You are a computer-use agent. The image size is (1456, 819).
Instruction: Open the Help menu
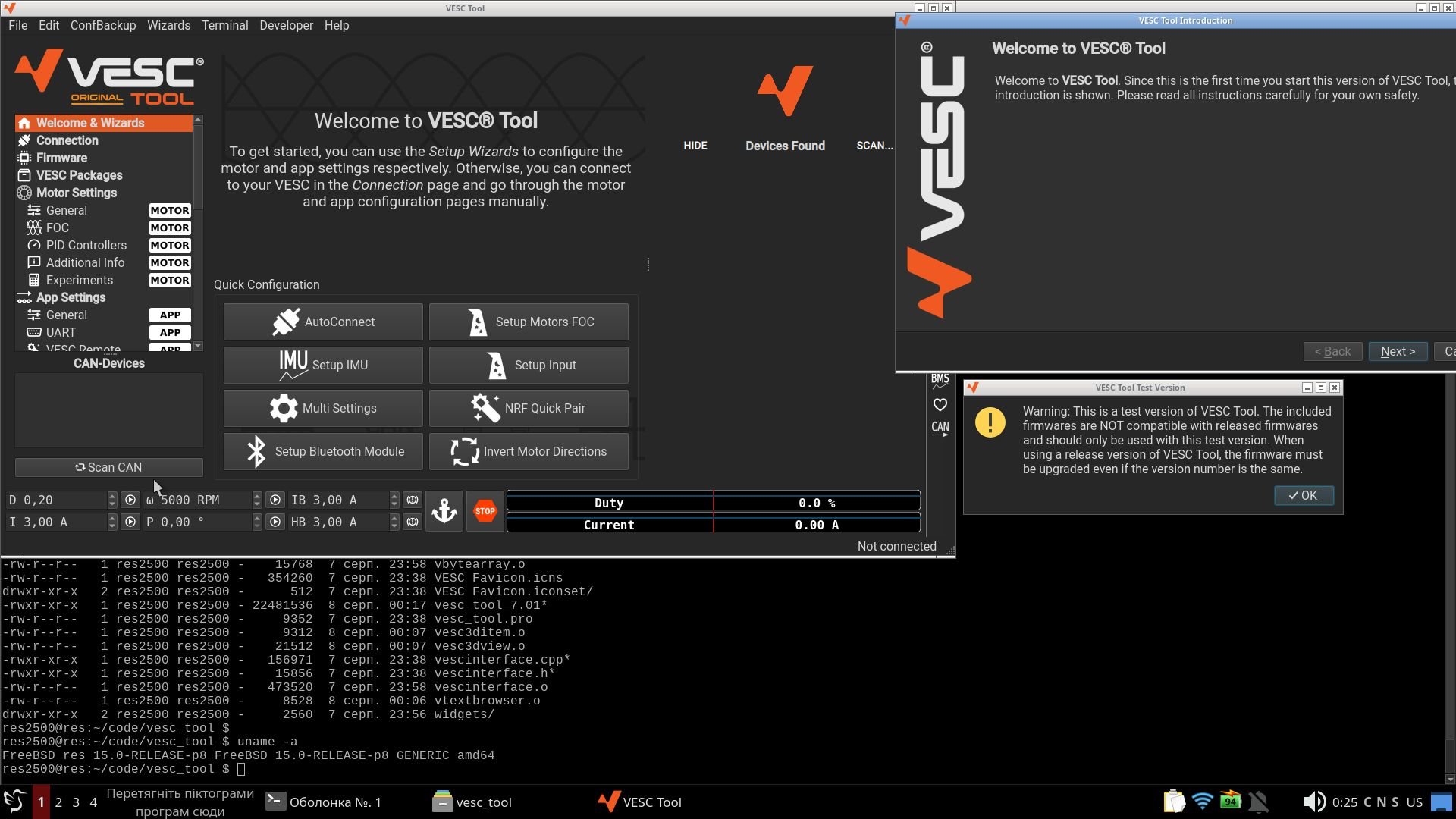click(337, 25)
